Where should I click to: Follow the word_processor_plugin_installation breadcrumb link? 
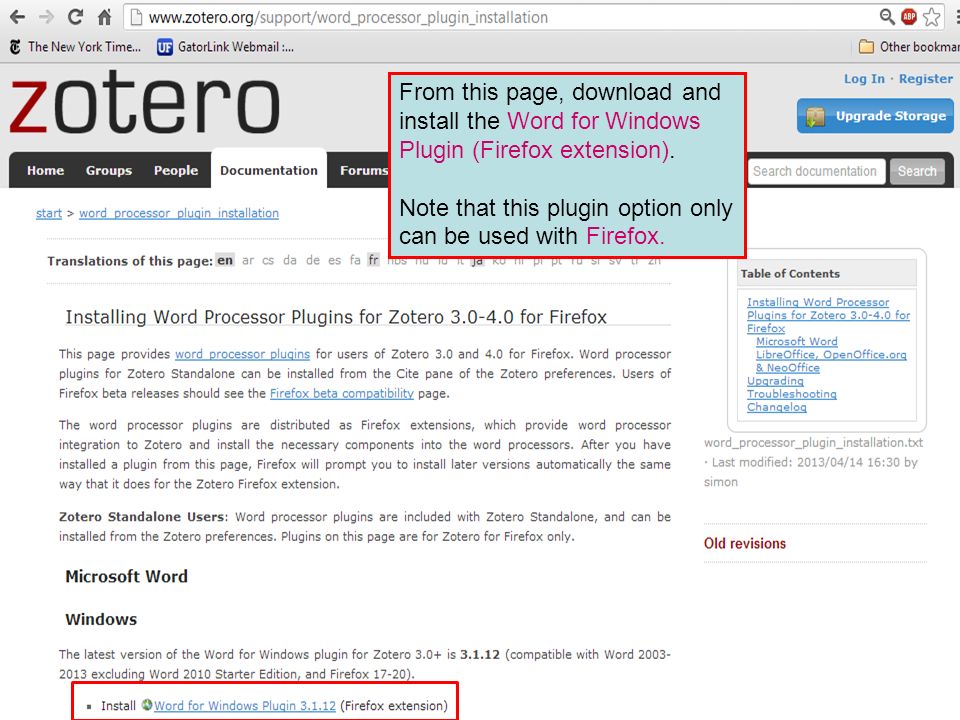[179, 213]
